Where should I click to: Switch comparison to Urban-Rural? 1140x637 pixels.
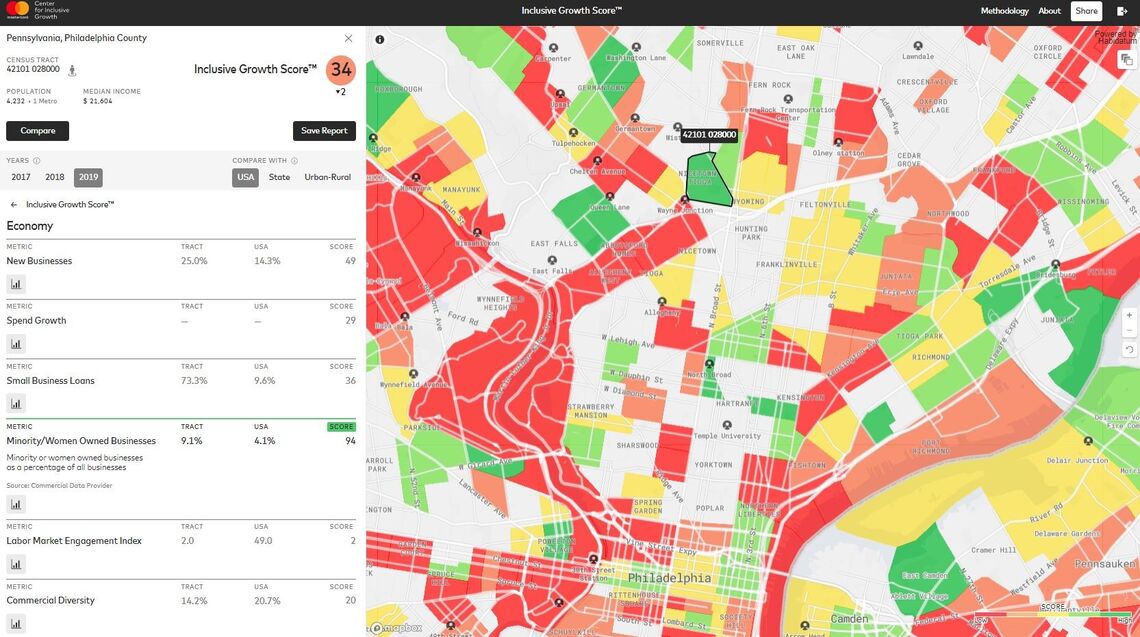pyautogui.click(x=327, y=177)
